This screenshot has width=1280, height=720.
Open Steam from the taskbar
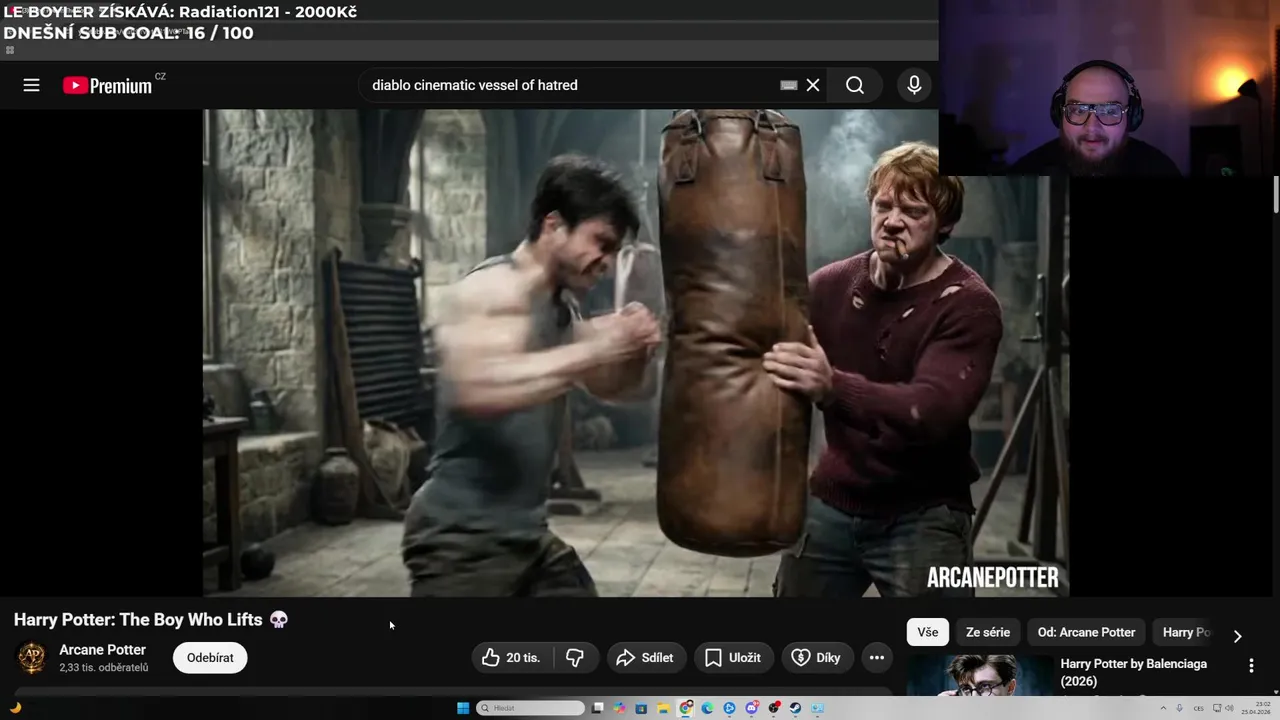[795, 708]
